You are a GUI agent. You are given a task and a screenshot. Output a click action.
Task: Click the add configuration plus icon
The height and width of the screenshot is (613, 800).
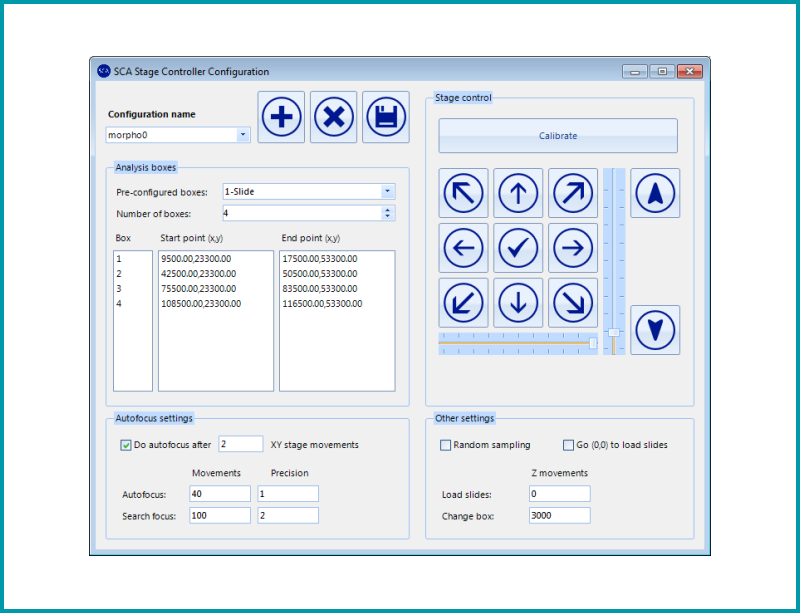(x=282, y=117)
